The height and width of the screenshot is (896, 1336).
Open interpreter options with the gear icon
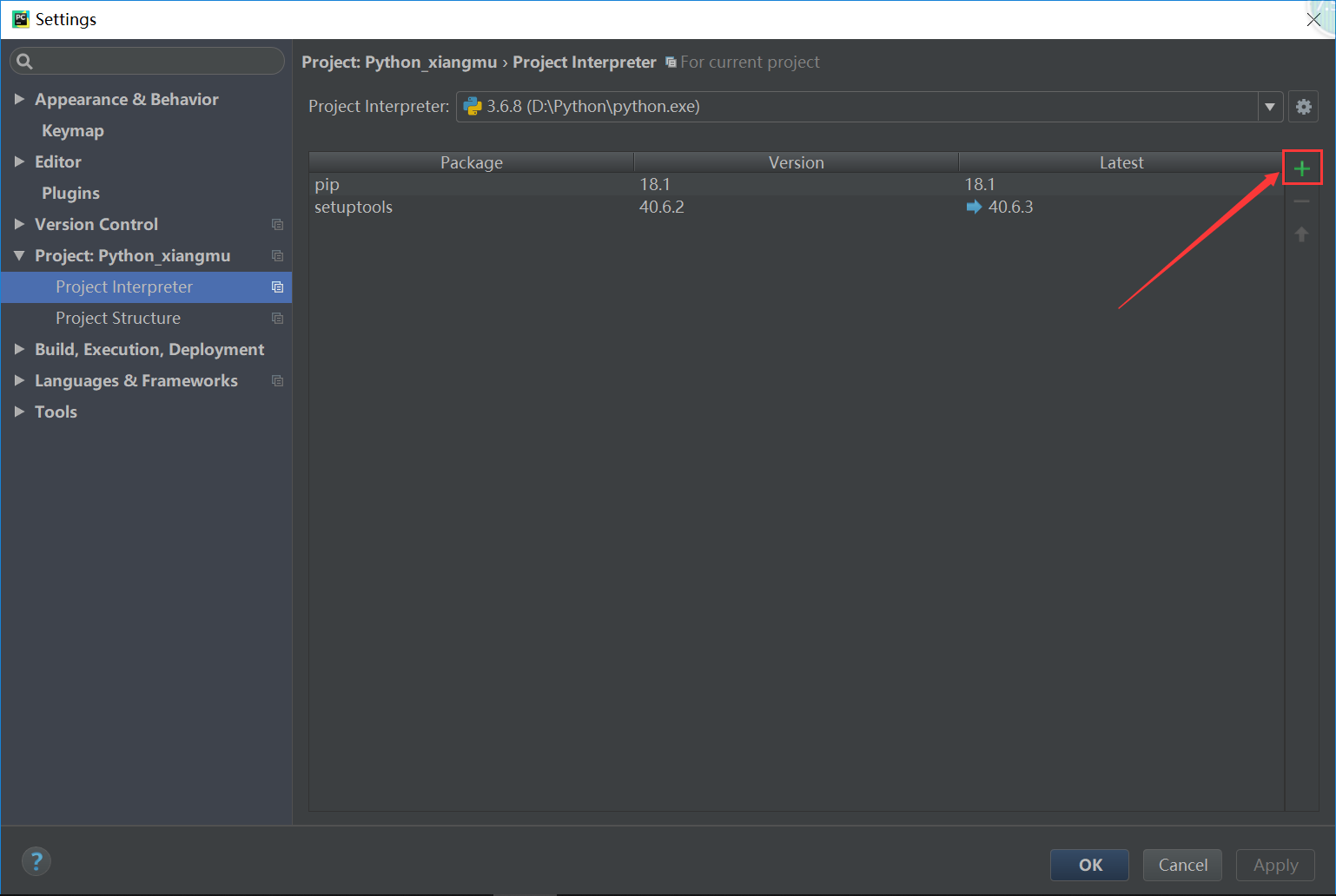click(1303, 106)
